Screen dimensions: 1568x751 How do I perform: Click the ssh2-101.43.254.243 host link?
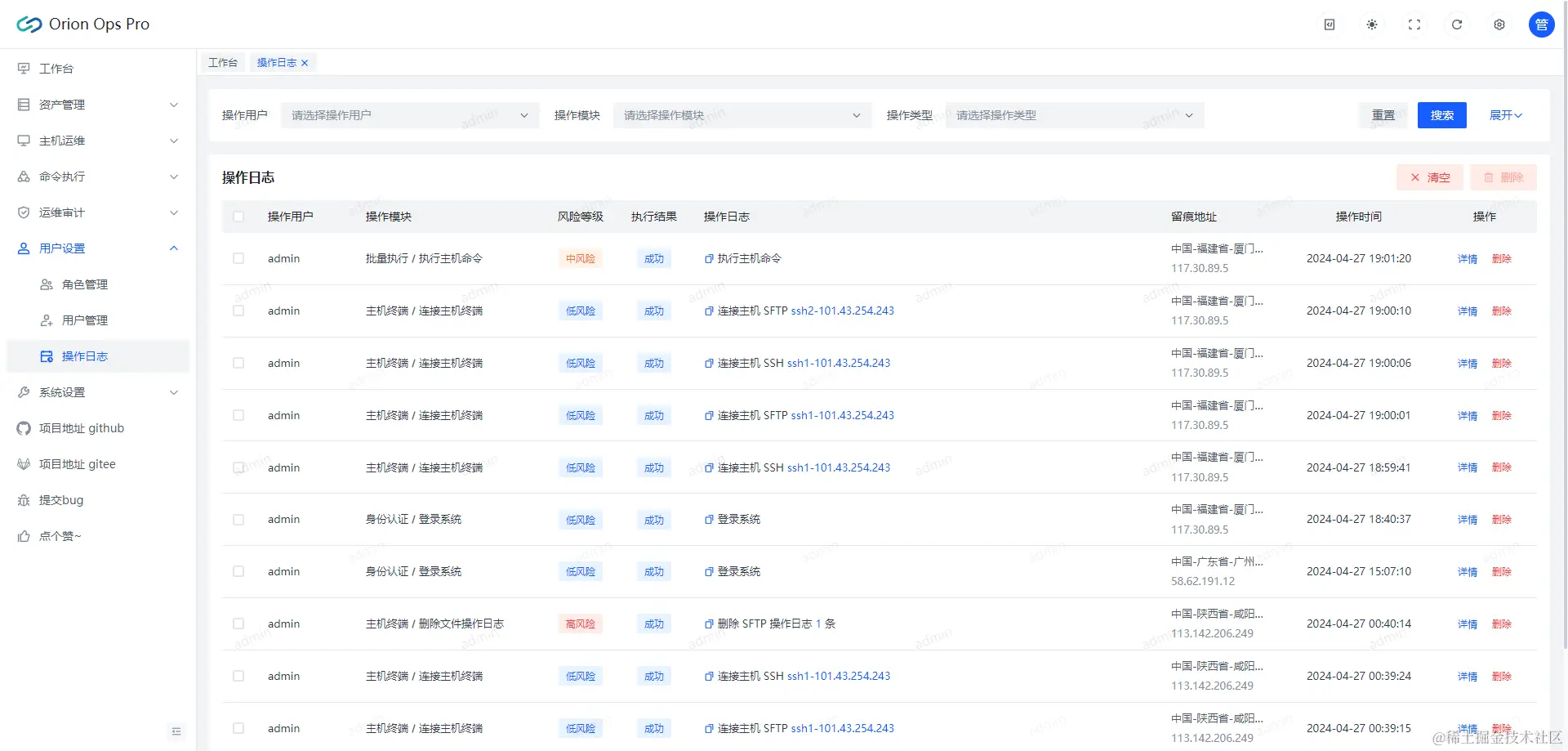(843, 311)
